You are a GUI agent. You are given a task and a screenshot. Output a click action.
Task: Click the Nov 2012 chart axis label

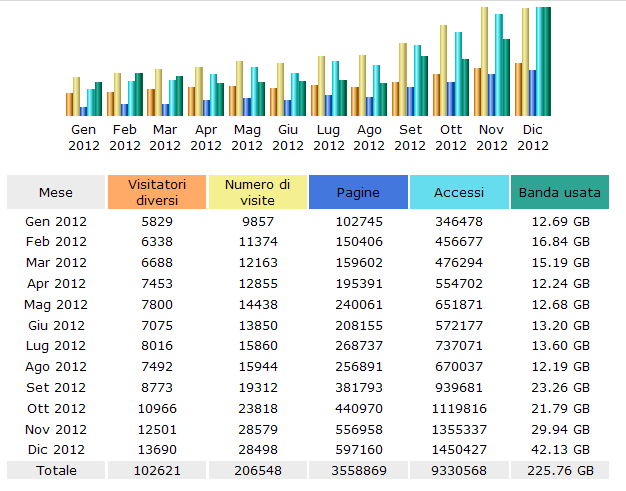[491, 138]
